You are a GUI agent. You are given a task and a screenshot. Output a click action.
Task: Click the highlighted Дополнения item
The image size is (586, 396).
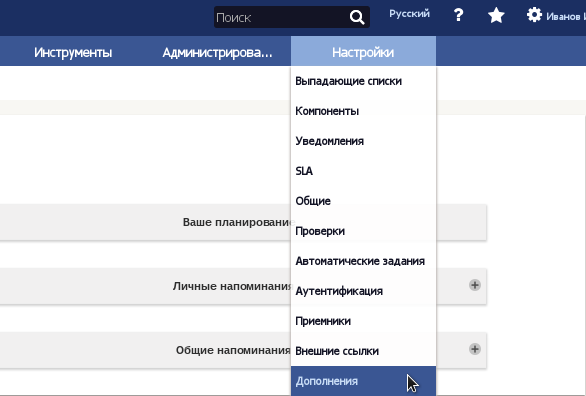363,381
